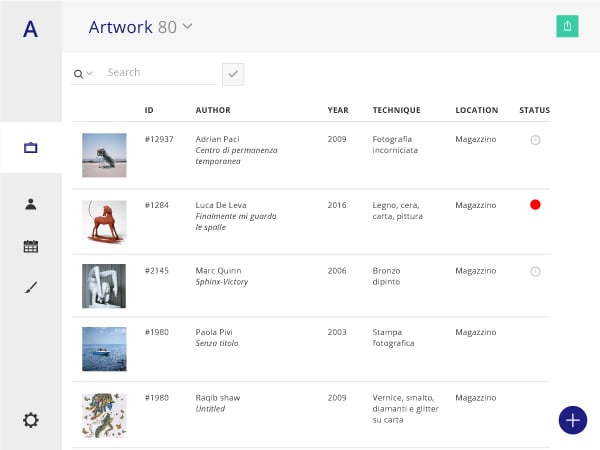Click into the Search input field

pyautogui.click(x=160, y=73)
